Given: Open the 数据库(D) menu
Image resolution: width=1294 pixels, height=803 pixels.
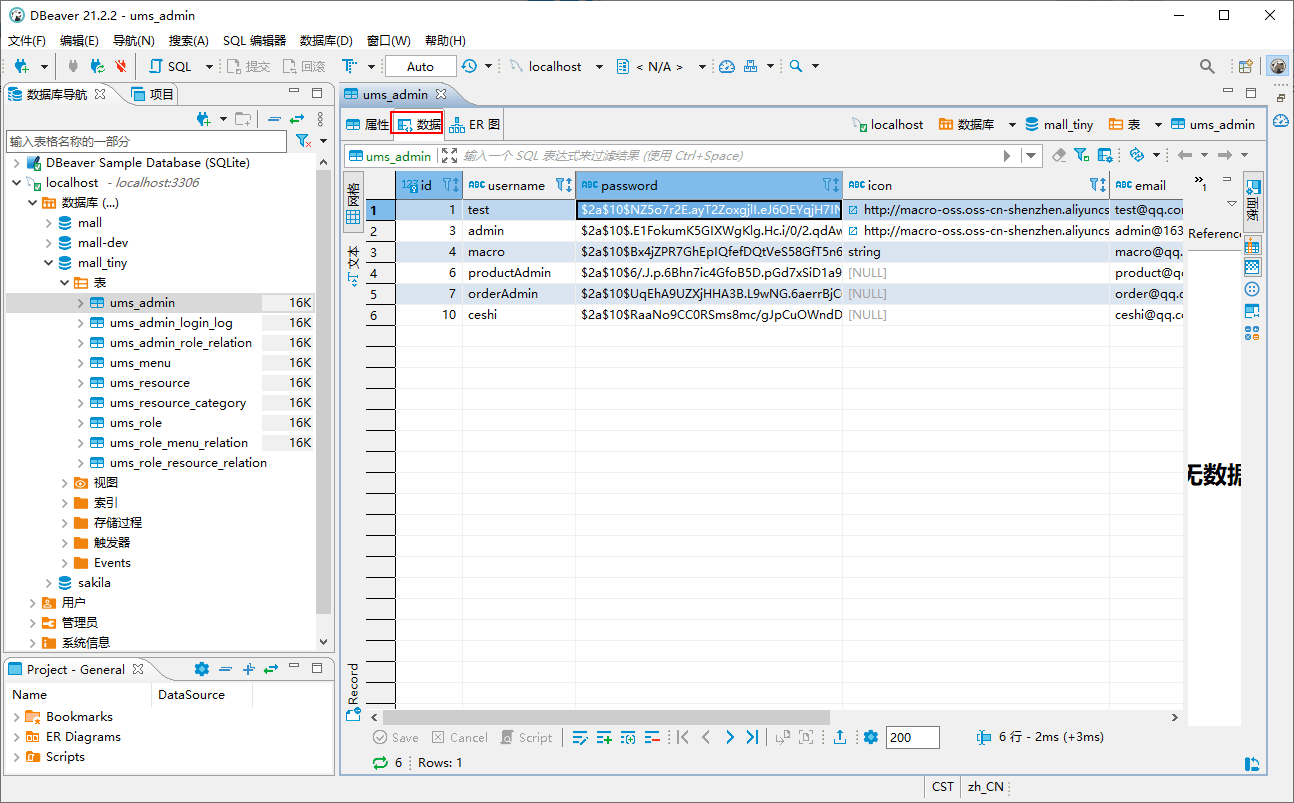Looking at the screenshot, I should click(x=326, y=41).
